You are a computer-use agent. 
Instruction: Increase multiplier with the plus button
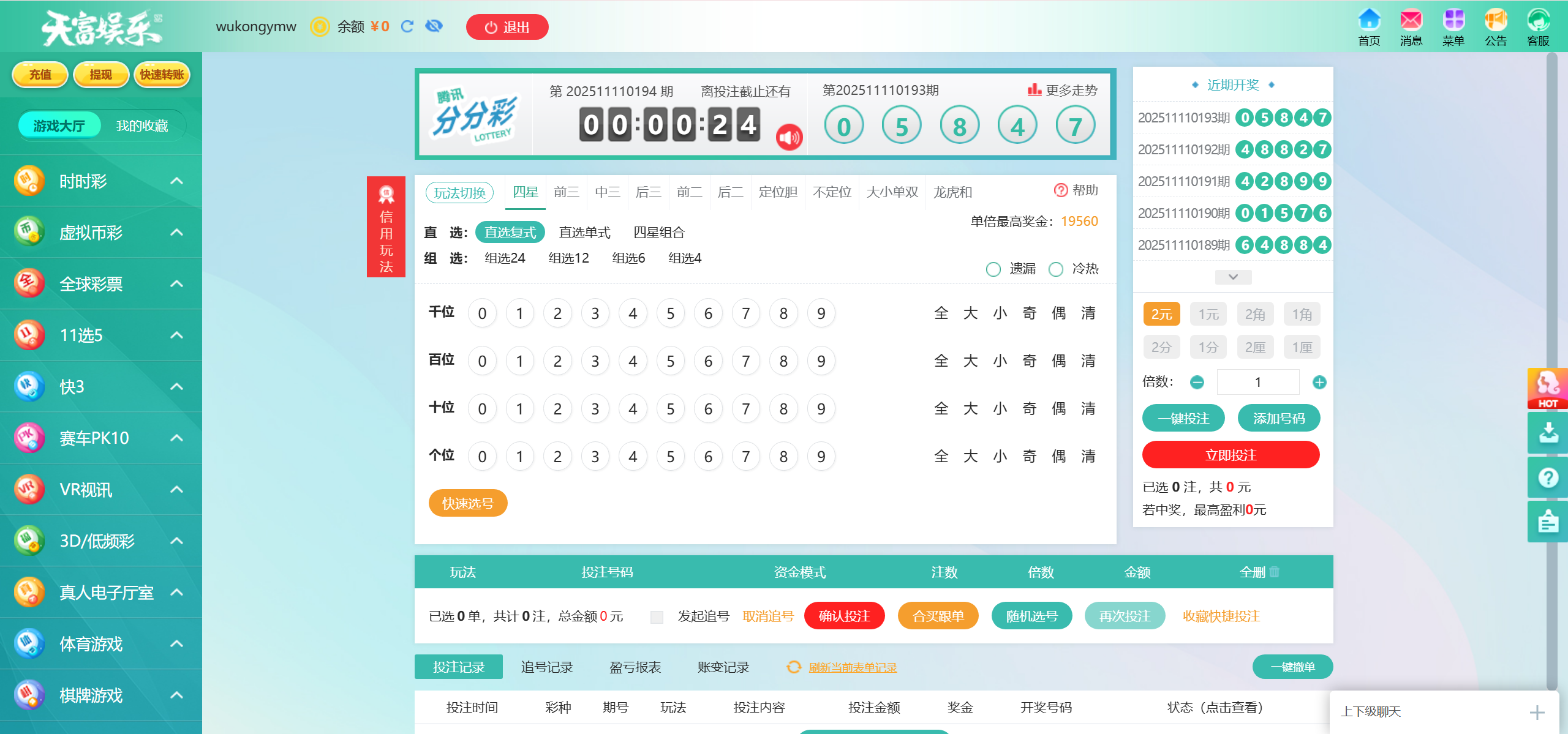pos(1319,383)
